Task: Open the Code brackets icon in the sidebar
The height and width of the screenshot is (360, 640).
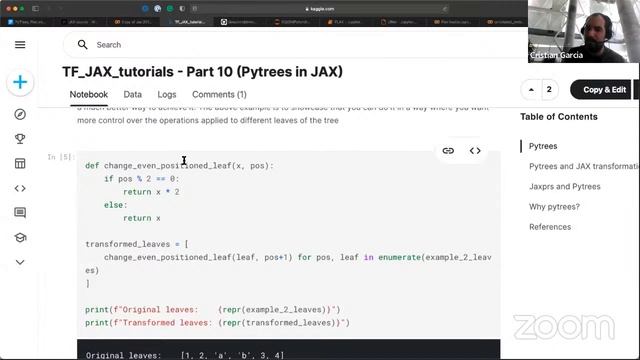Action: 20,189
